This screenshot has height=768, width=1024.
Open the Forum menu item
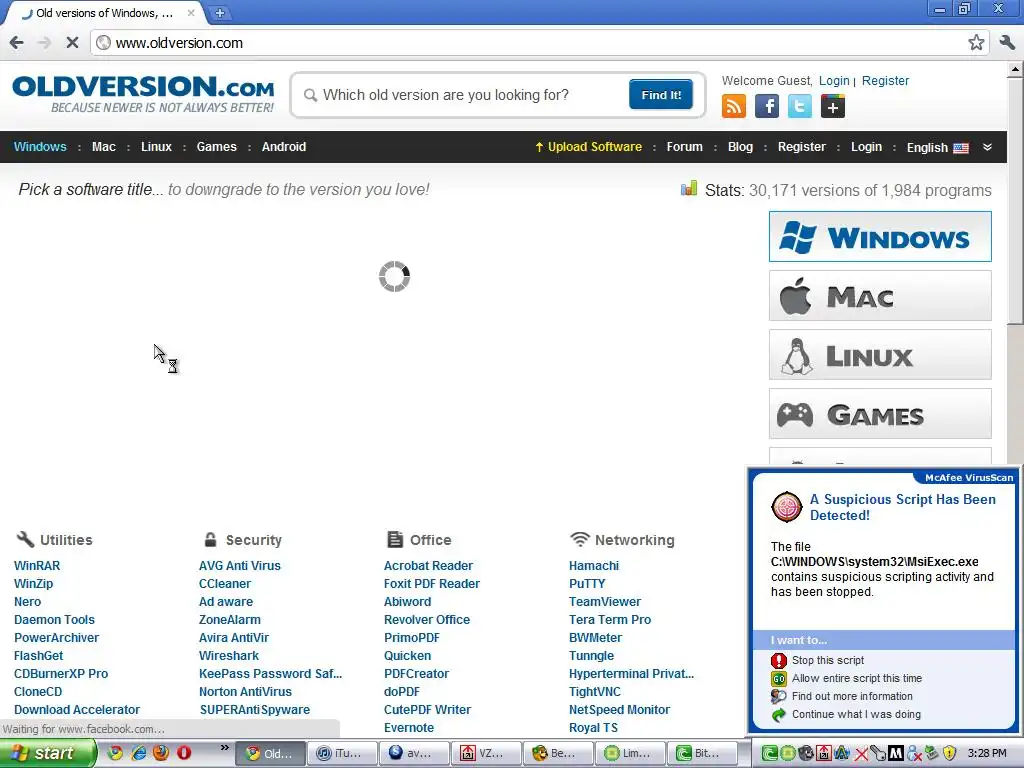pos(684,147)
